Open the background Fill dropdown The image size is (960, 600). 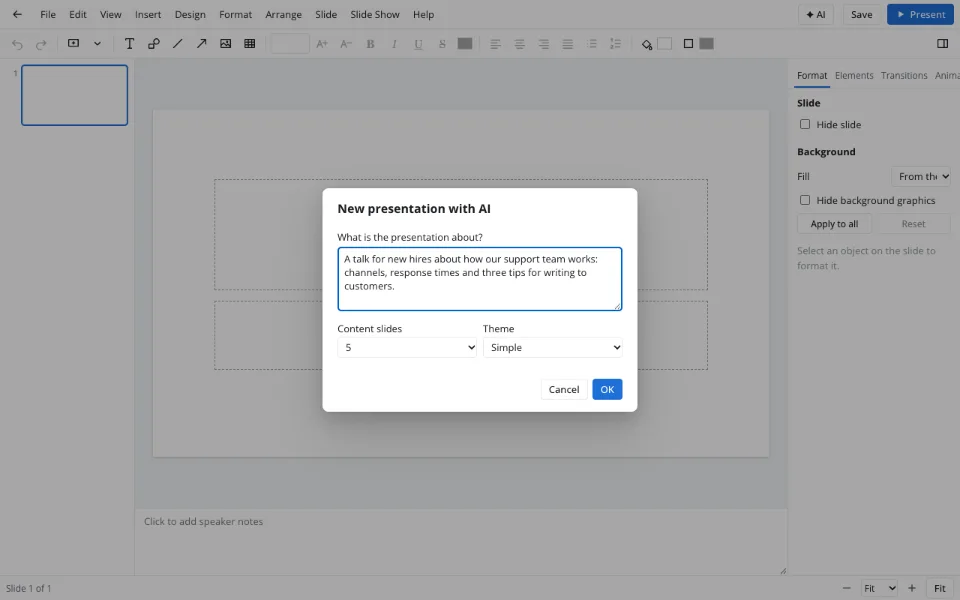coord(920,176)
